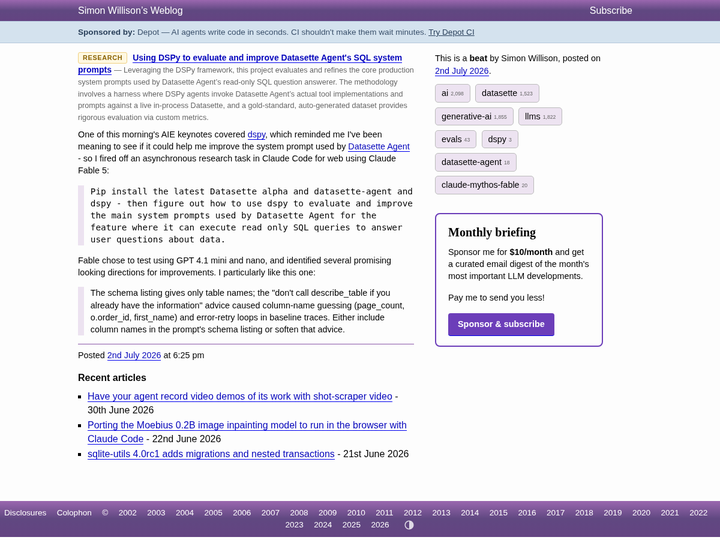Viewport: 720px width, 540px height.
Task: Select the evals tag
Action: [x=456, y=139]
